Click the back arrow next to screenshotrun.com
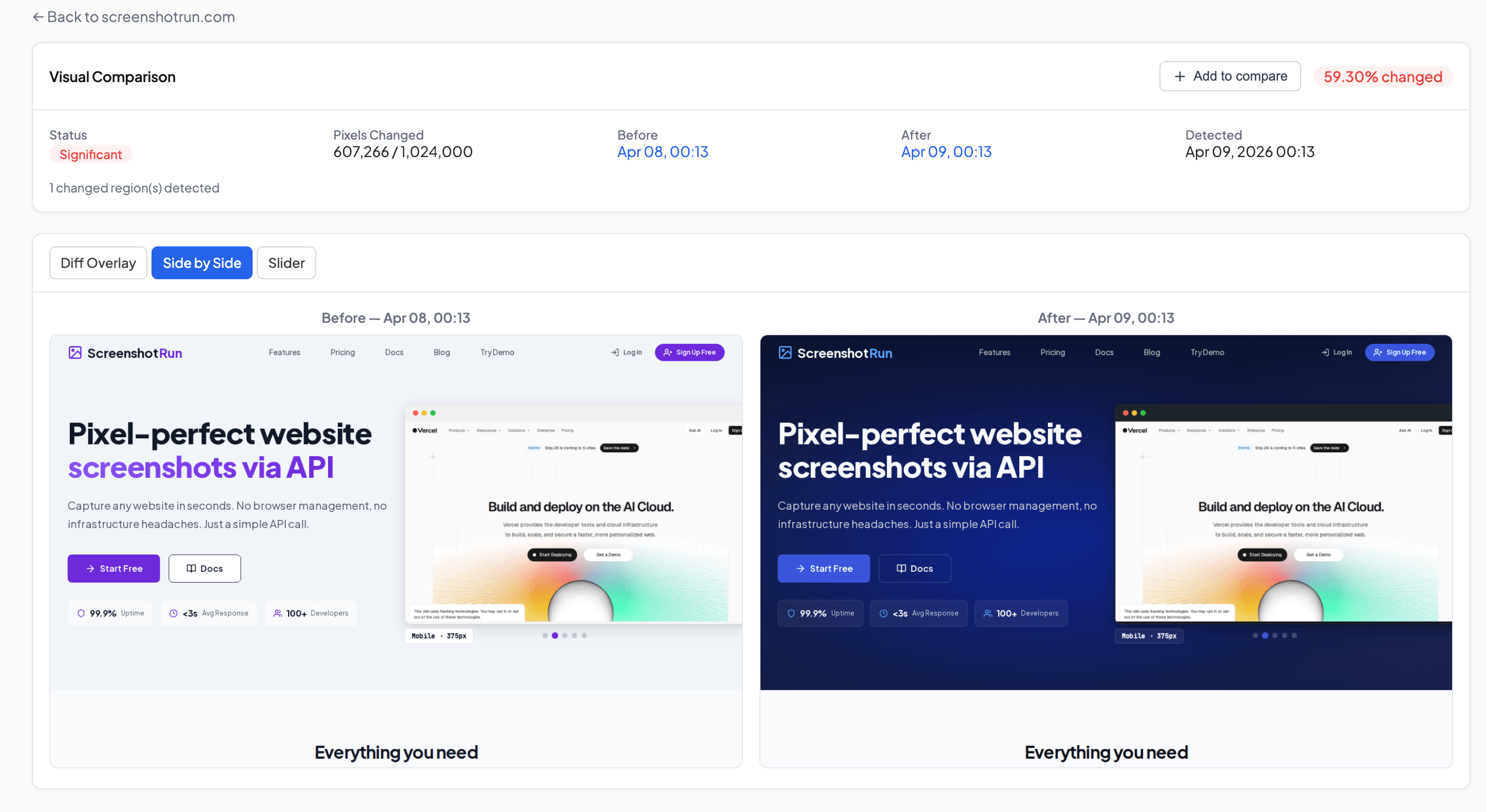This screenshot has width=1486, height=812. tap(37, 17)
